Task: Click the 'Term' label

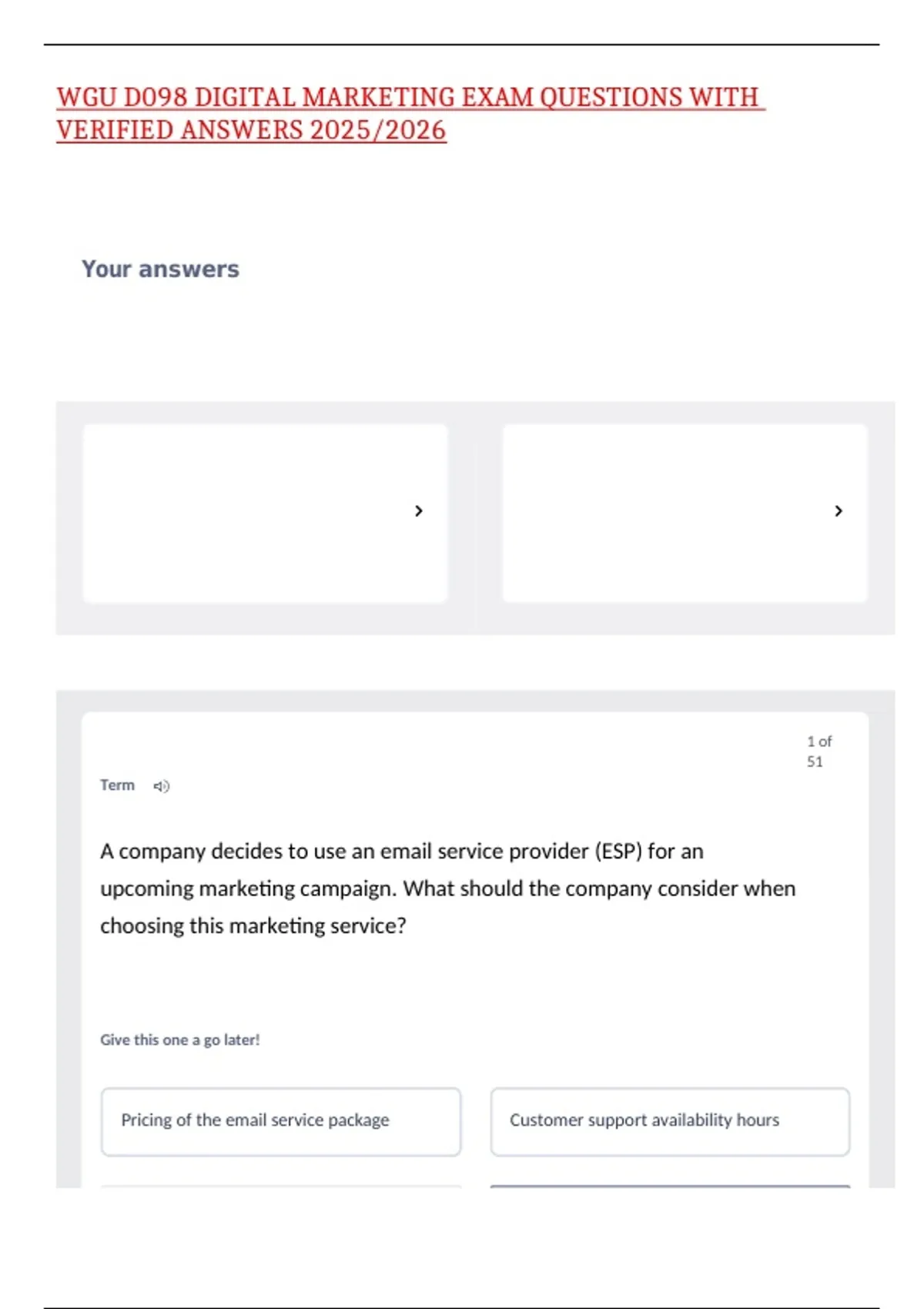Action: [117, 785]
